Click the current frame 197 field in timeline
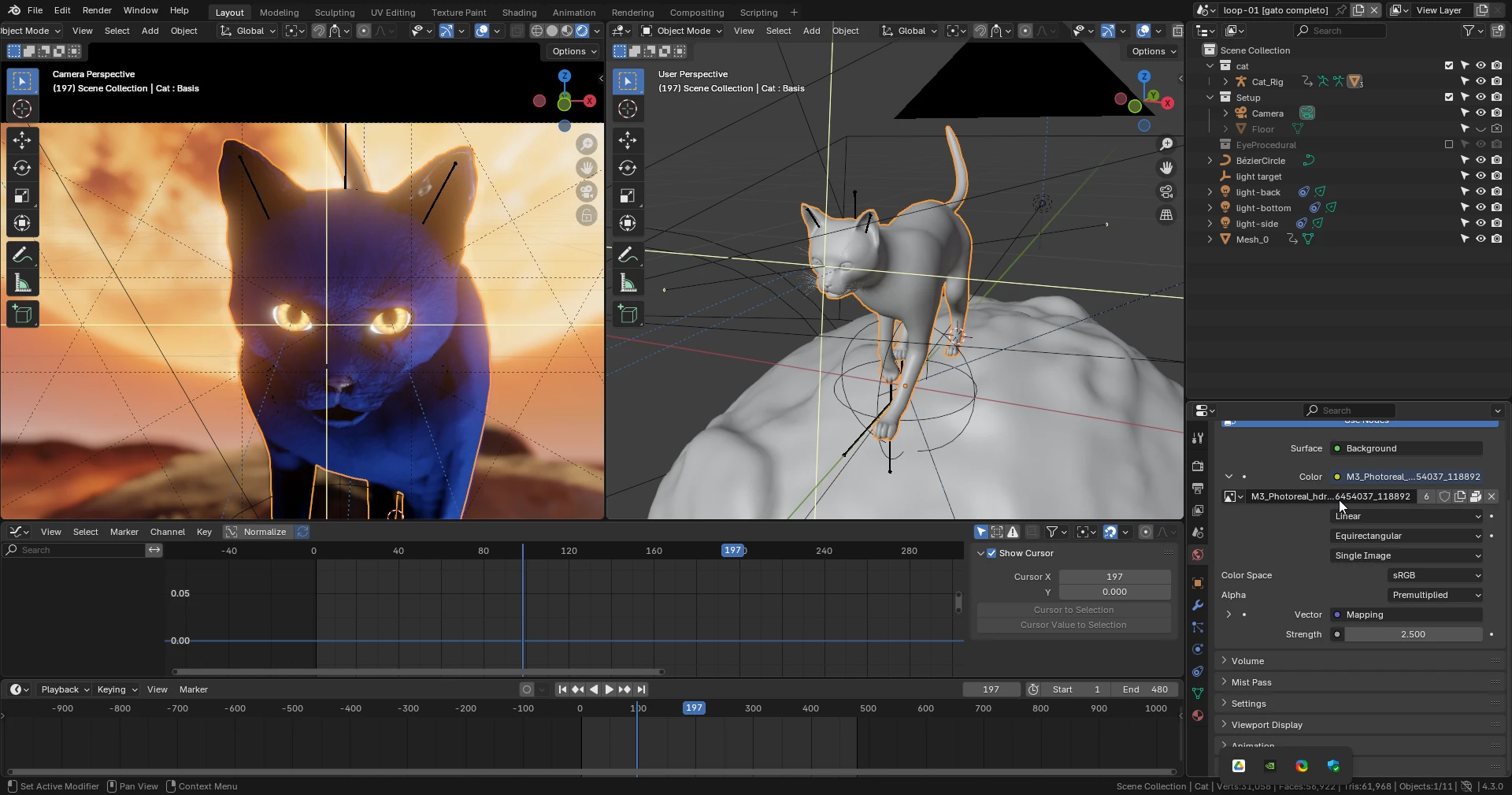 tap(991, 689)
